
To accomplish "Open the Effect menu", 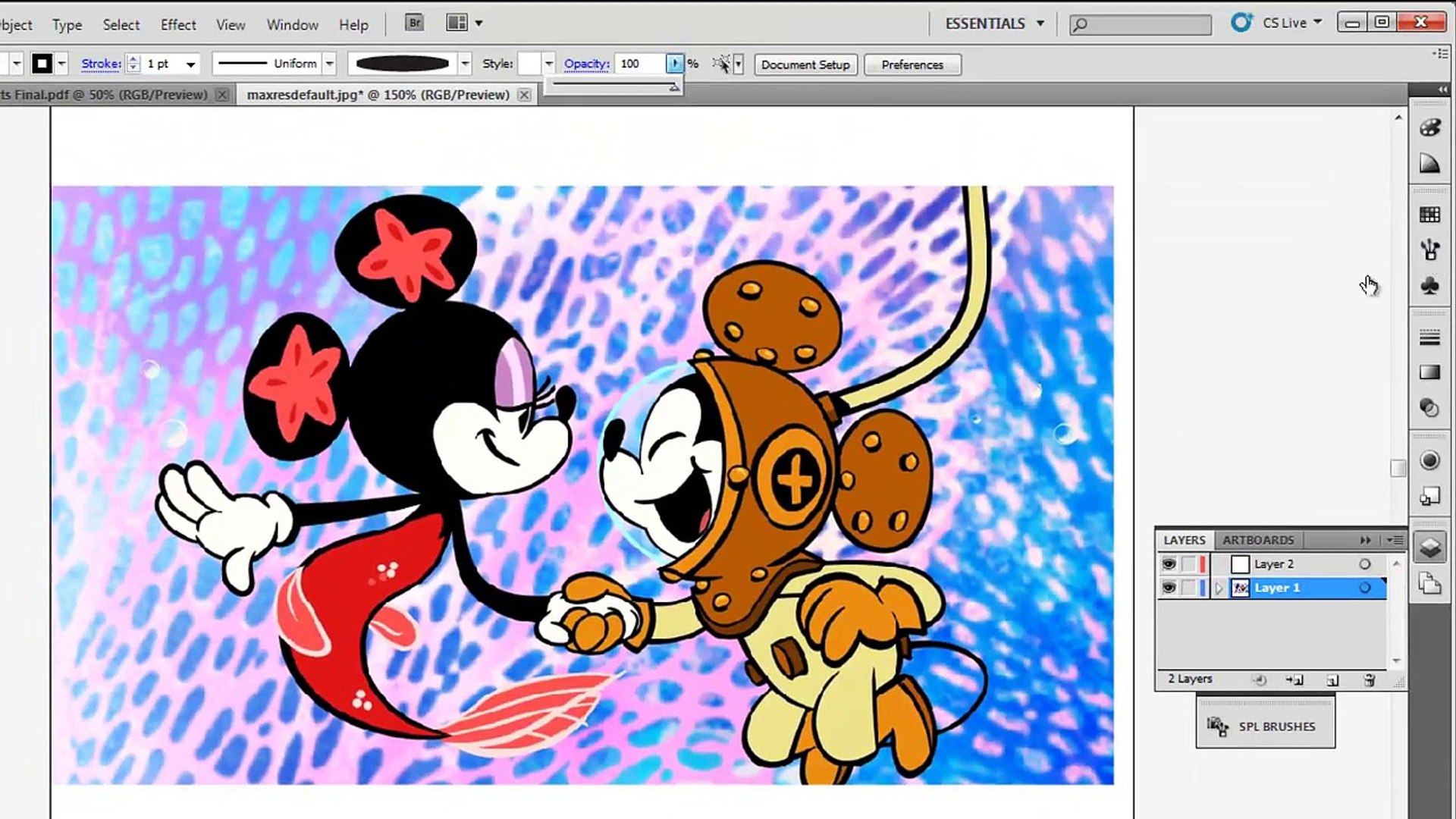I will [178, 24].
